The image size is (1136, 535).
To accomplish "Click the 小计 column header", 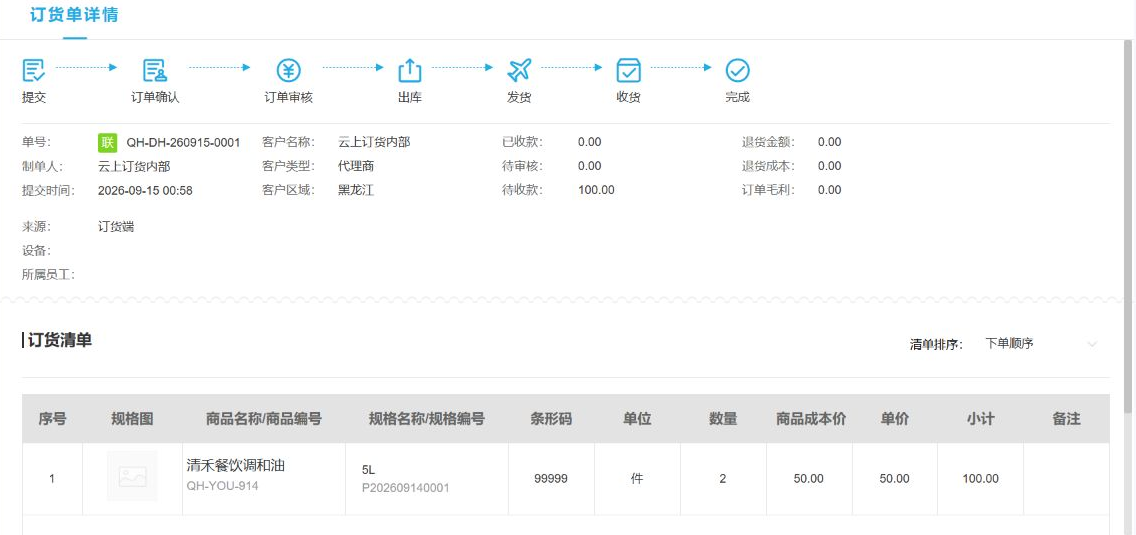I will (980, 418).
